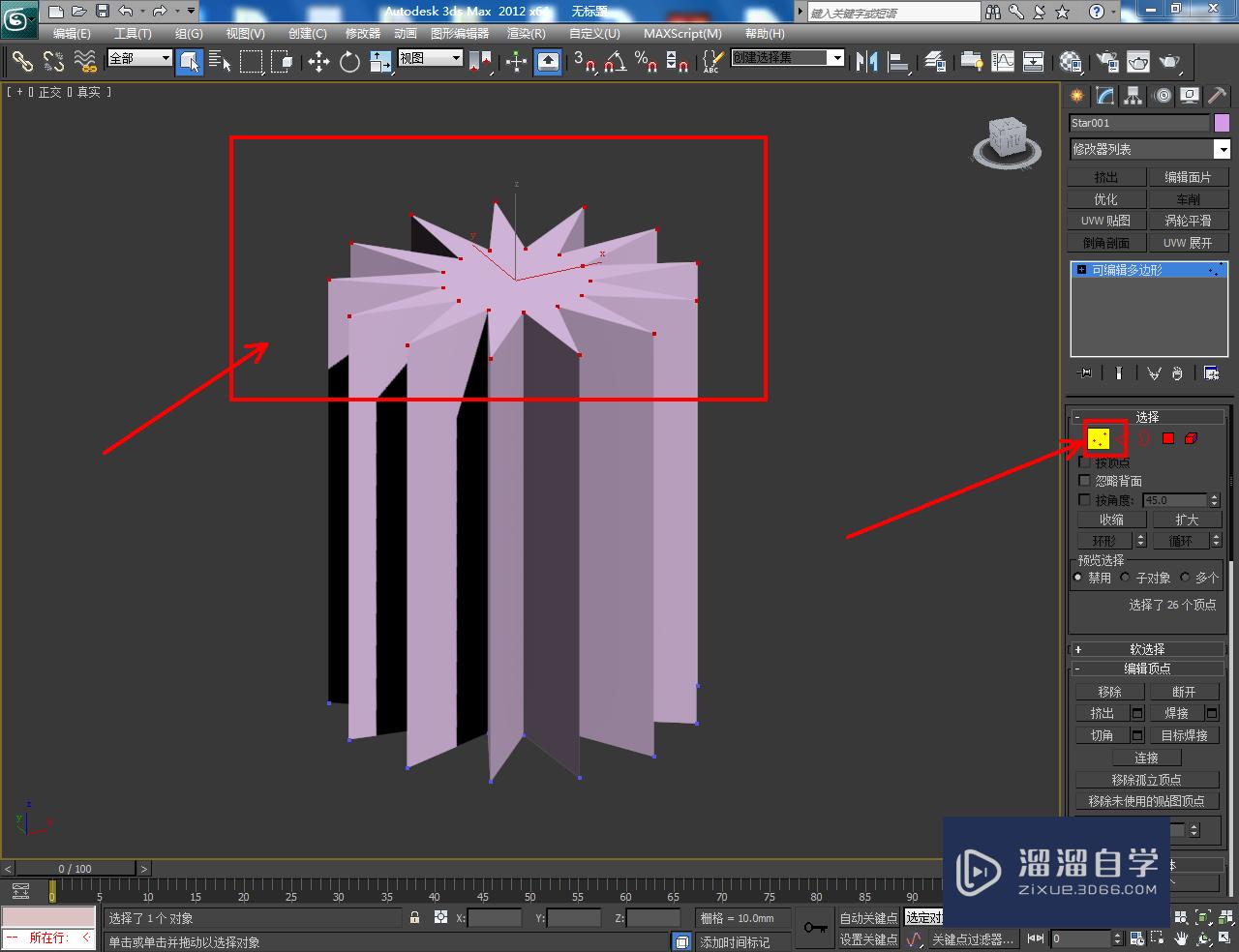The width and height of the screenshot is (1239, 952).
Task: Switch to Hierarchy command panel tab
Action: 1133,96
